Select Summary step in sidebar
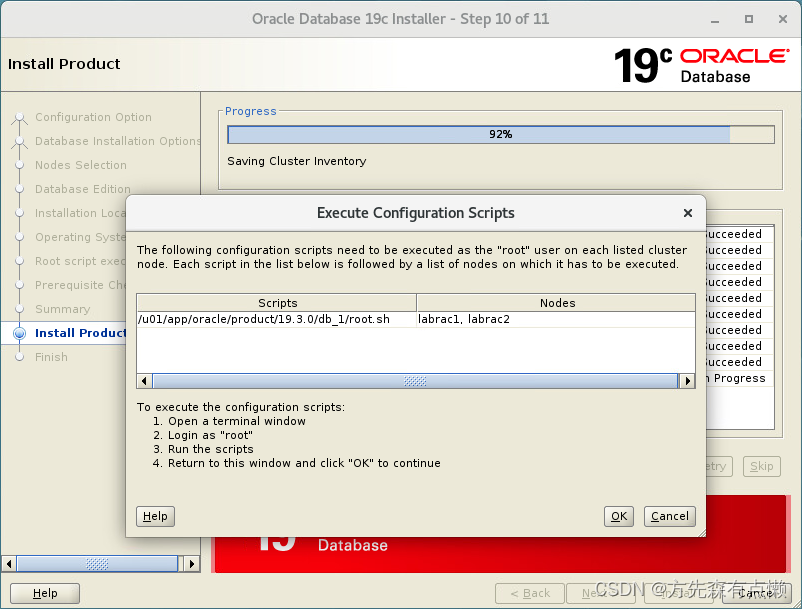 coord(62,309)
